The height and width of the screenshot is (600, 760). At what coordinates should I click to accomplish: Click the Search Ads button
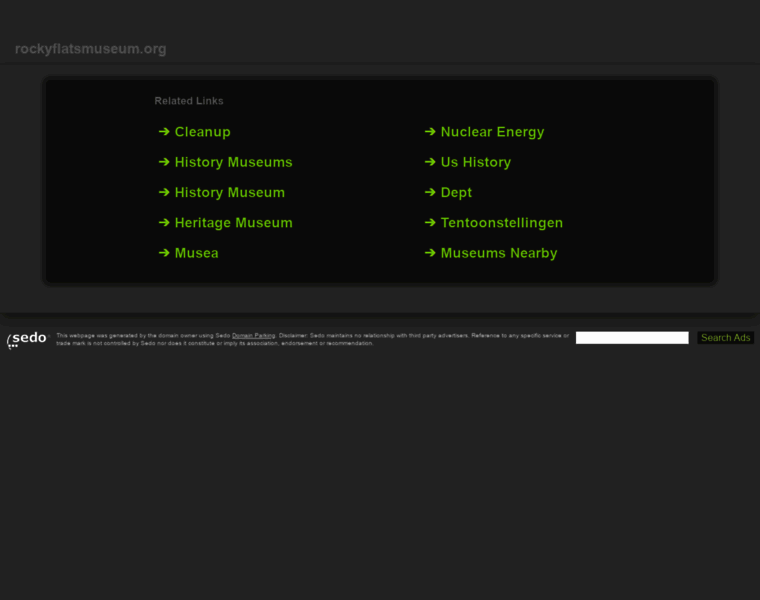[726, 338]
